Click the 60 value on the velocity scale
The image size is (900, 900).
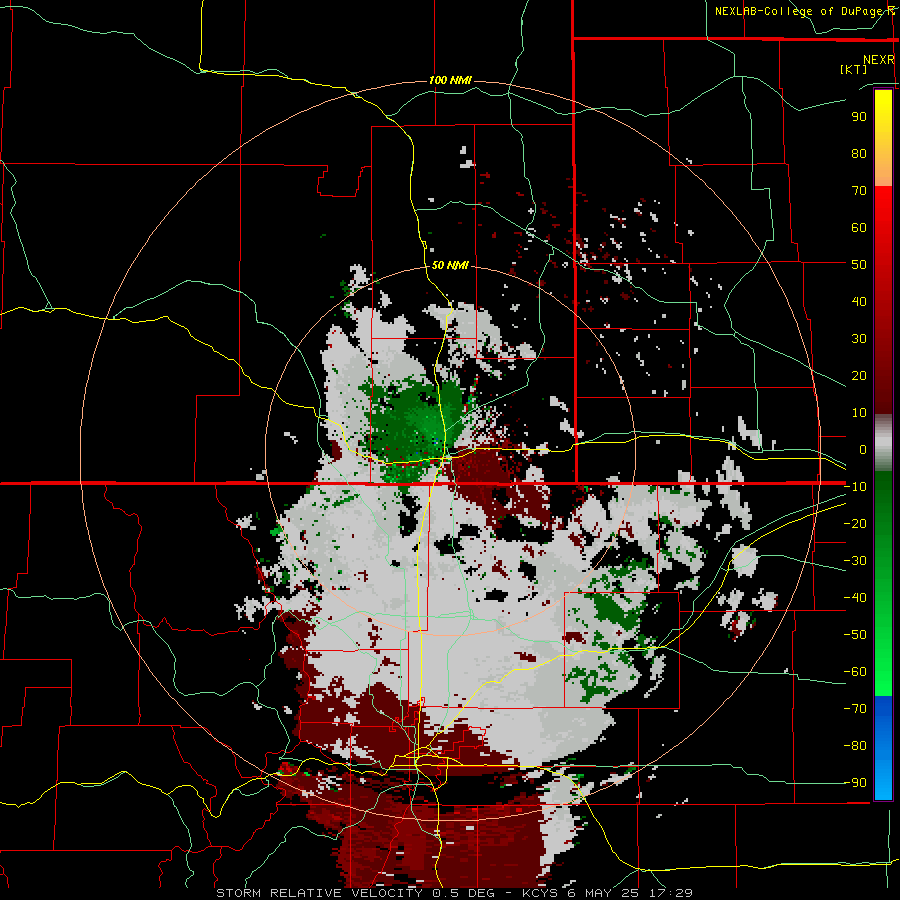point(859,227)
